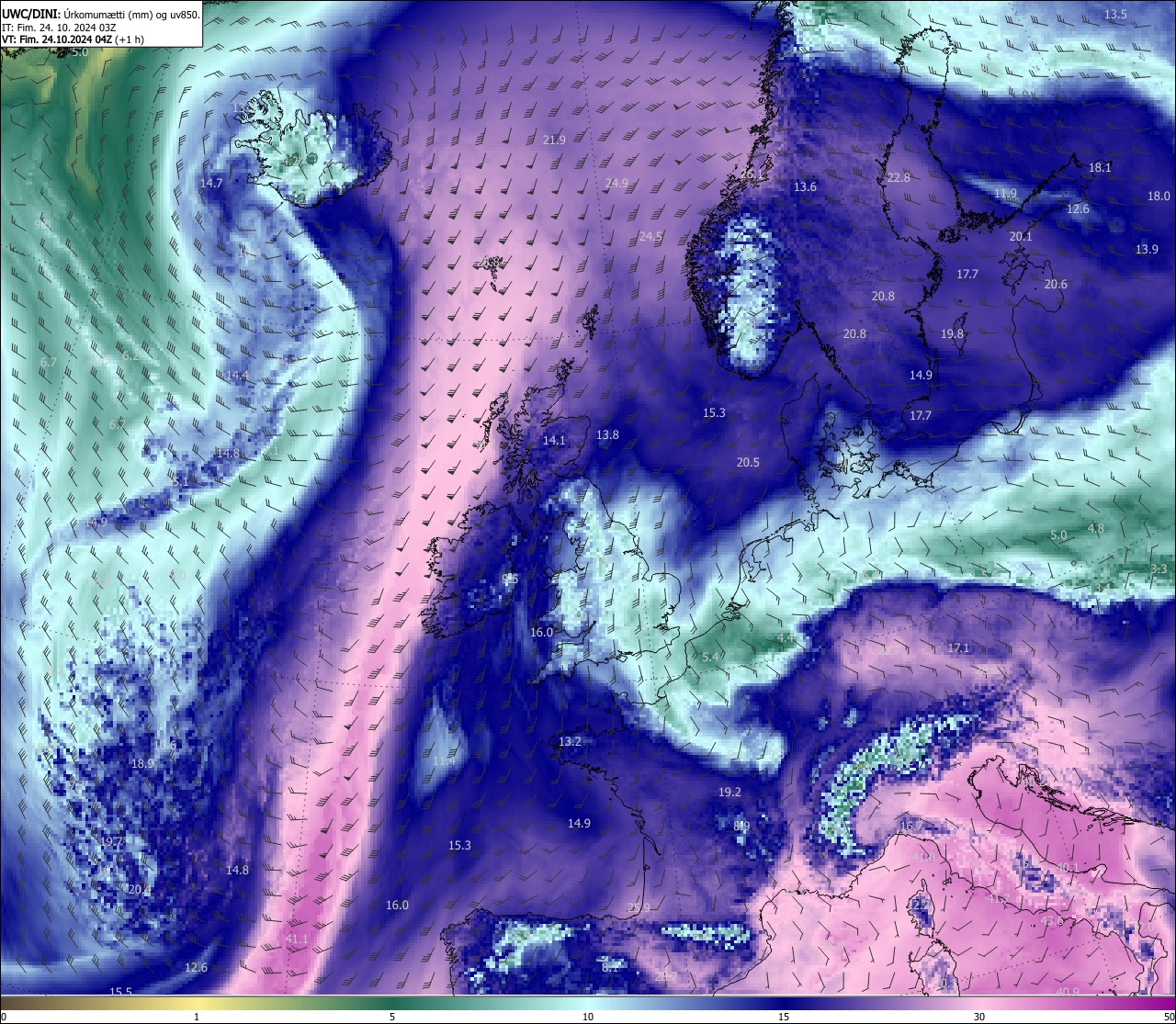Pick the 20.6 value label
Screen dimensions: 1176x1024
(x=1056, y=284)
